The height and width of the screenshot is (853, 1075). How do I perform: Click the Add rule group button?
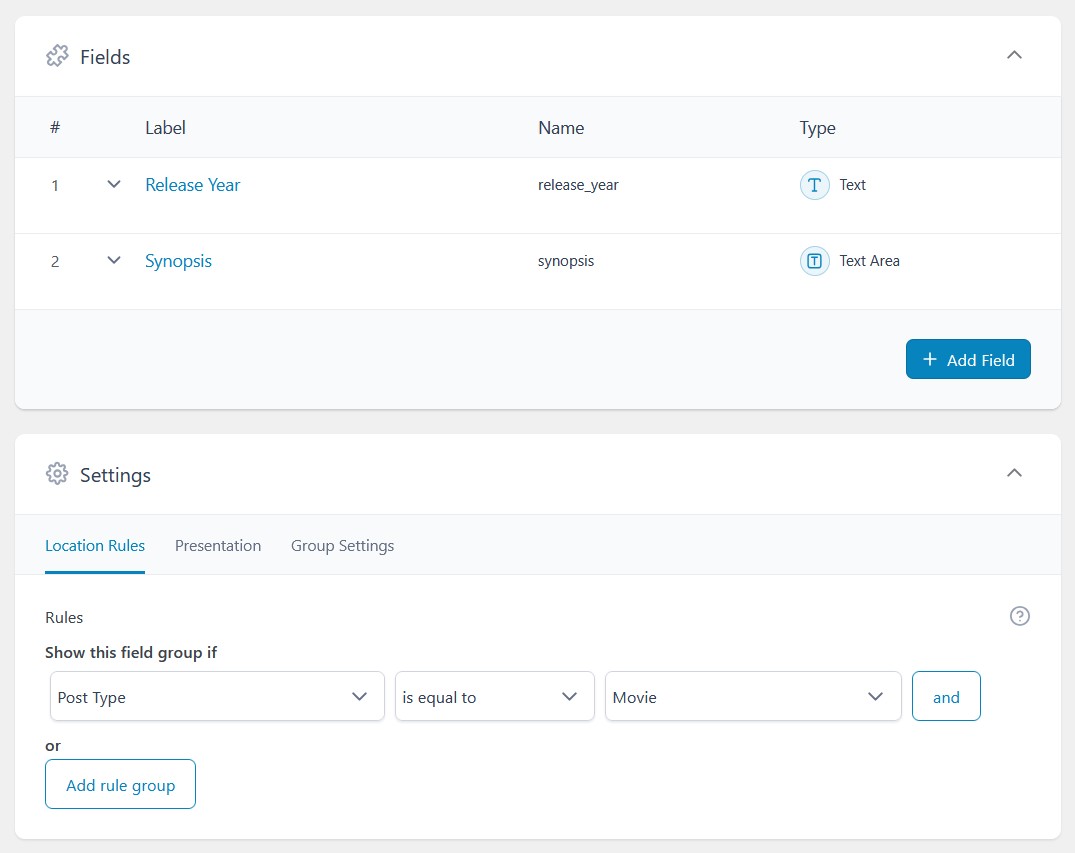click(120, 784)
